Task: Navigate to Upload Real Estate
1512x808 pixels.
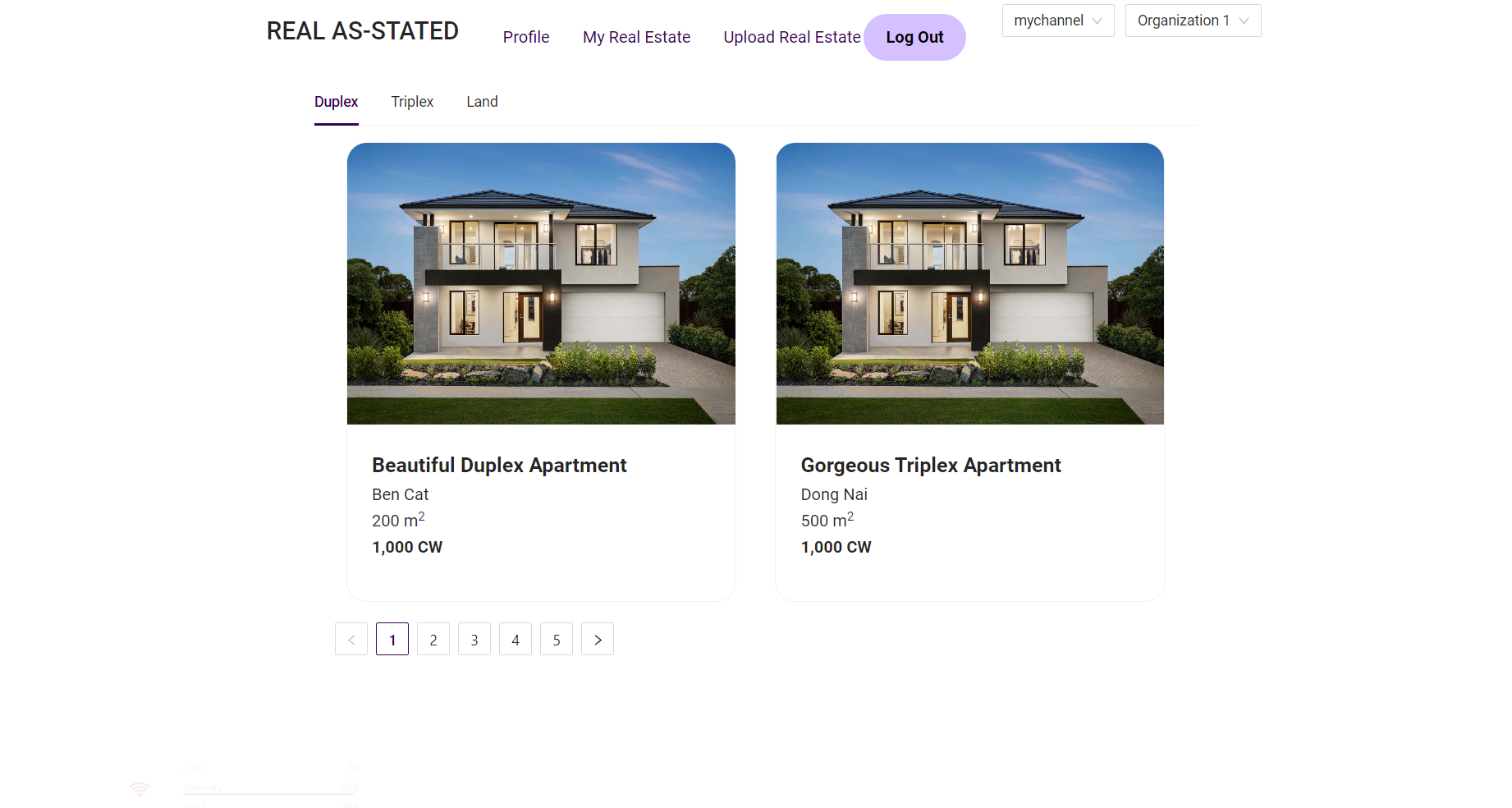Action: pos(791,37)
